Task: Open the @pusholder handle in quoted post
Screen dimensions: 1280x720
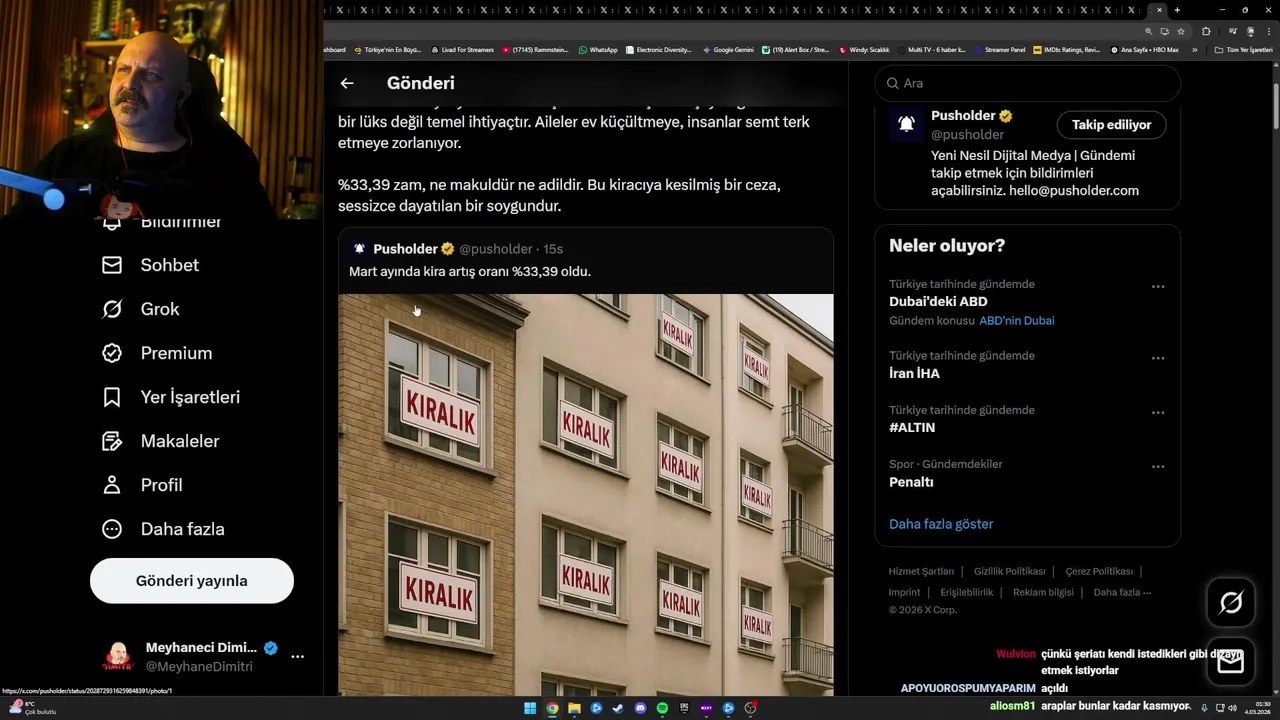Action: tap(495, 249)
